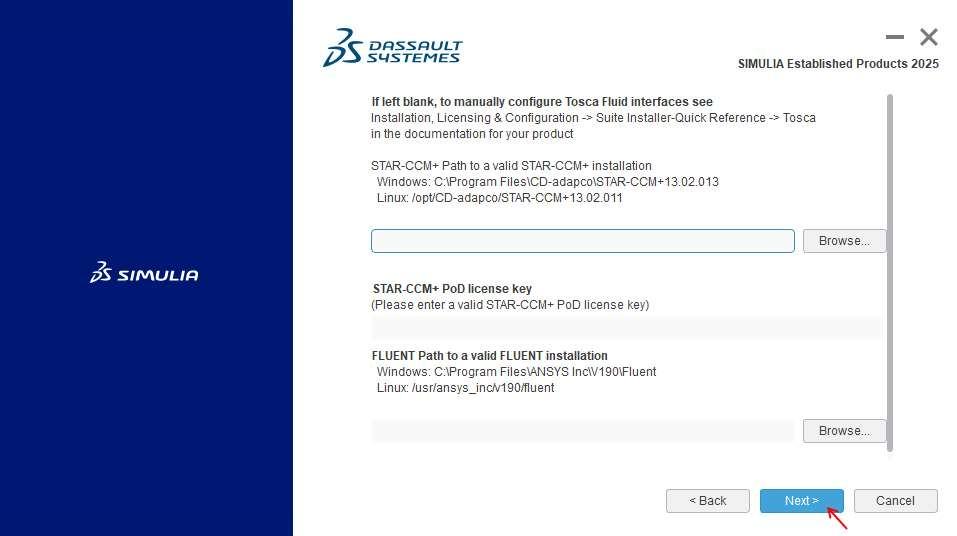Click the FLUENT installation path field
957x536 pixels.
(582, 431)
